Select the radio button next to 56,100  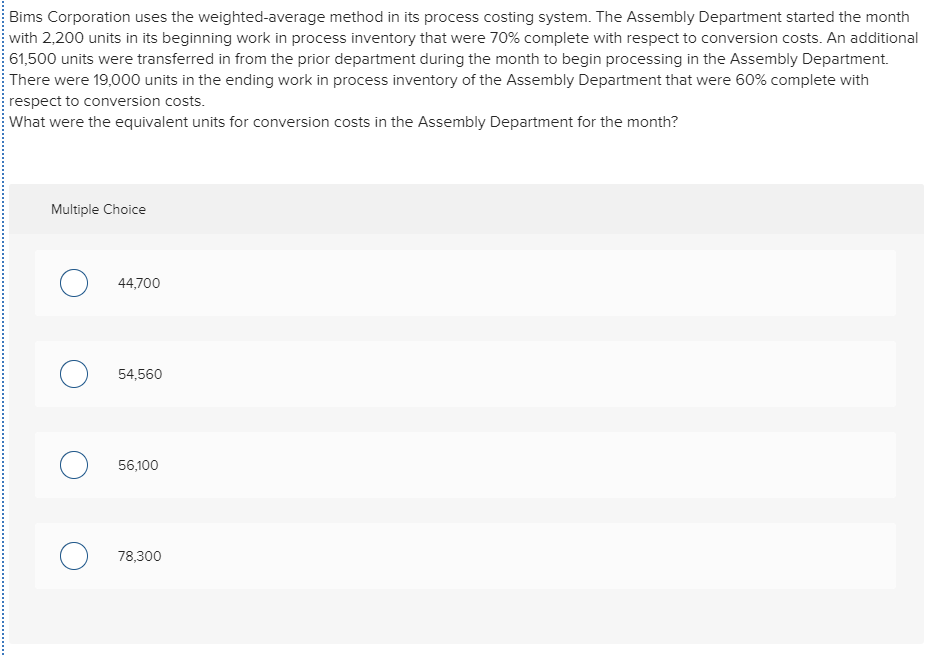pos(73,465)
